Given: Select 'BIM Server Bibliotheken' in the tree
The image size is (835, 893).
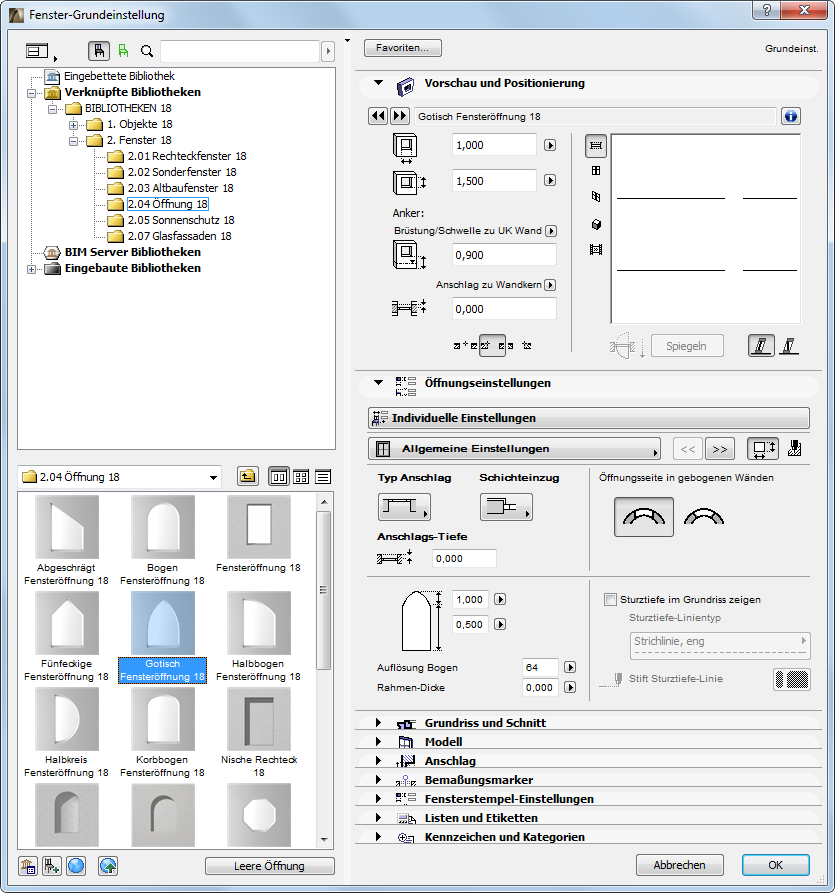Looking at the screenshot, I should coord(133,252).
